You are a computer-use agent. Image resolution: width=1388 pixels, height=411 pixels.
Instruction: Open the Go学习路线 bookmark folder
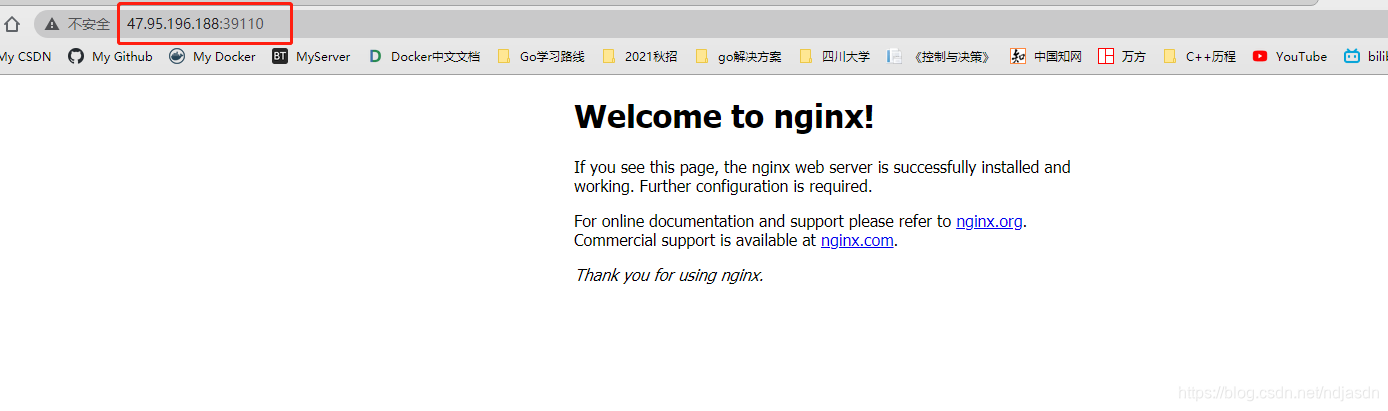point(541,57)
